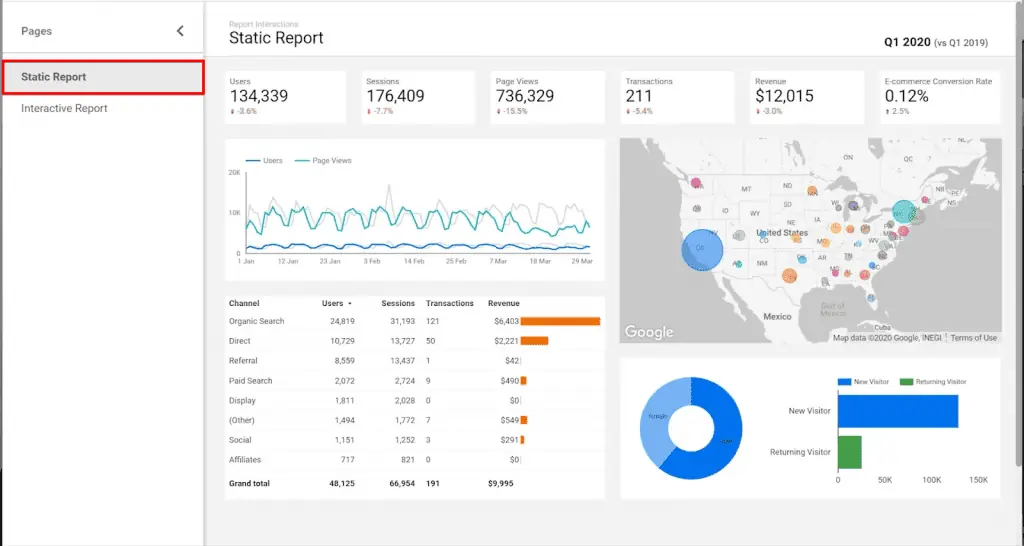Screen dimensions: 1024x546
Task: Sort table by the Sessions column header
Action: 397,303
